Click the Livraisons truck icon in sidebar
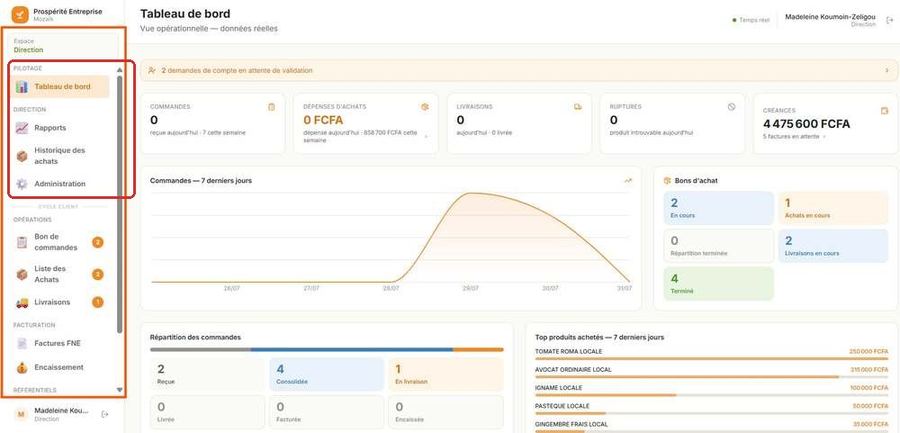 (x=22, y=303)
